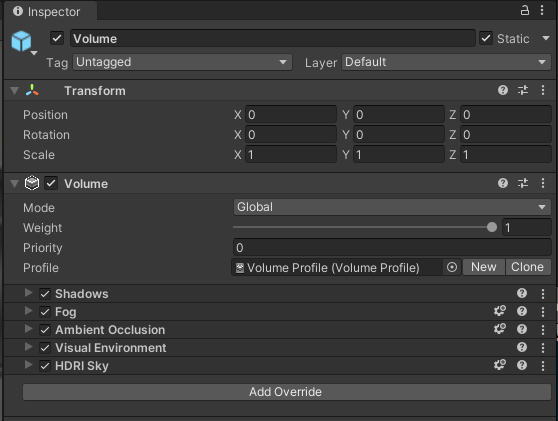Uncheck the Ambient Occlusion override
This screenshot has width=558, height=421.
[45, 330]
